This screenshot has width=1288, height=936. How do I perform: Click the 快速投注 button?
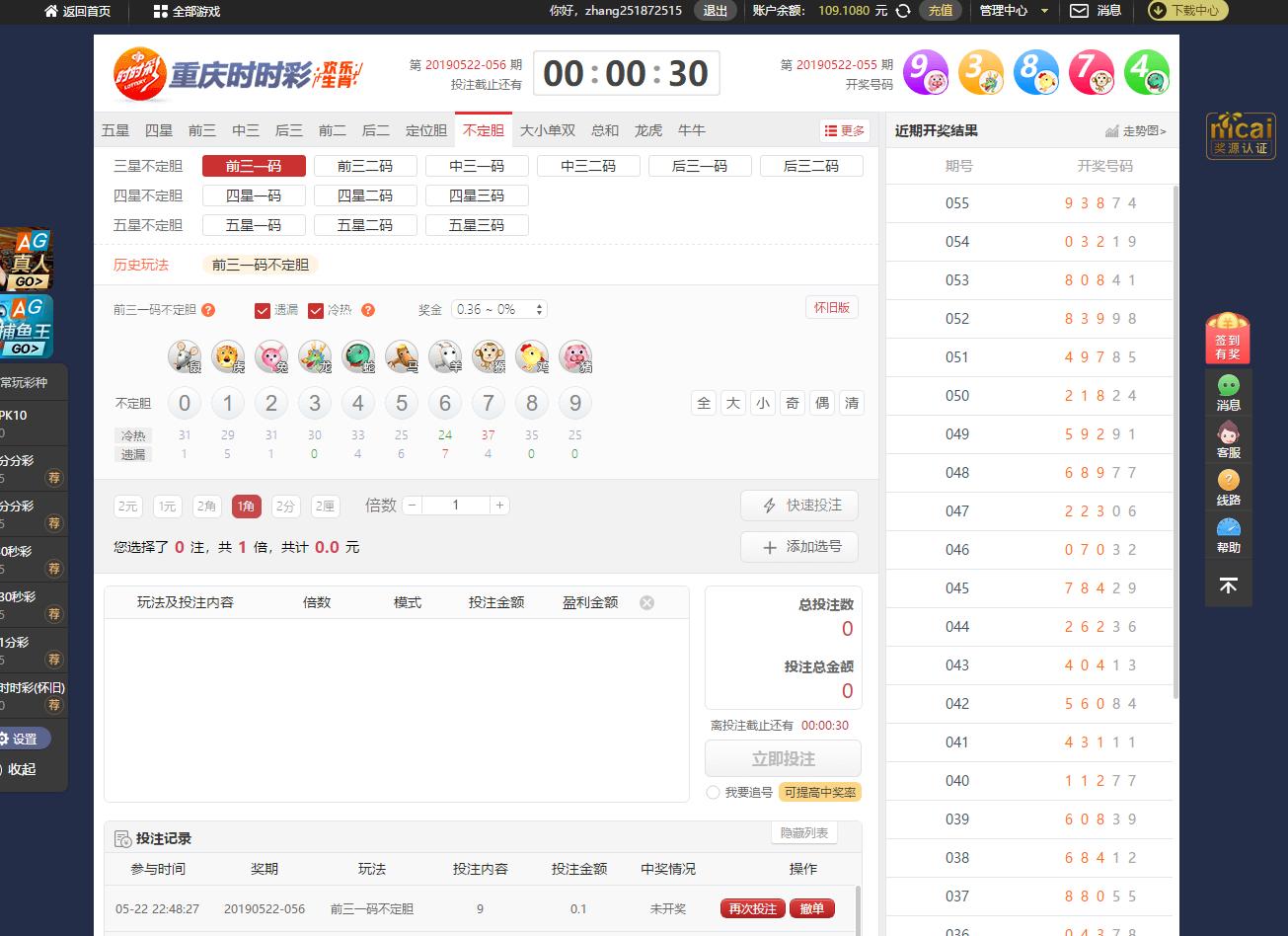(799, 506)
